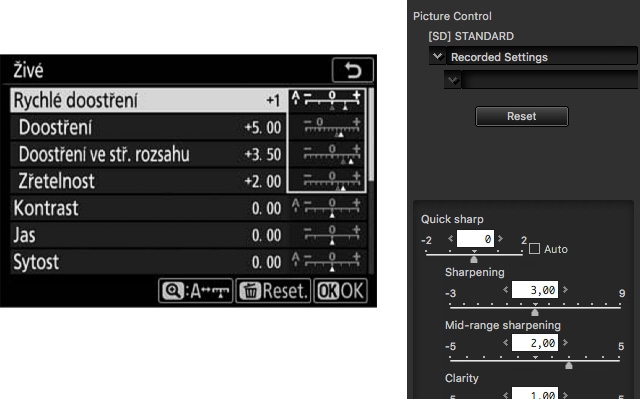Image resolution: width=640 pixels, height=399 pixels.
Task: Increase Quick sharp with right arrow
Action: [500, 238]
